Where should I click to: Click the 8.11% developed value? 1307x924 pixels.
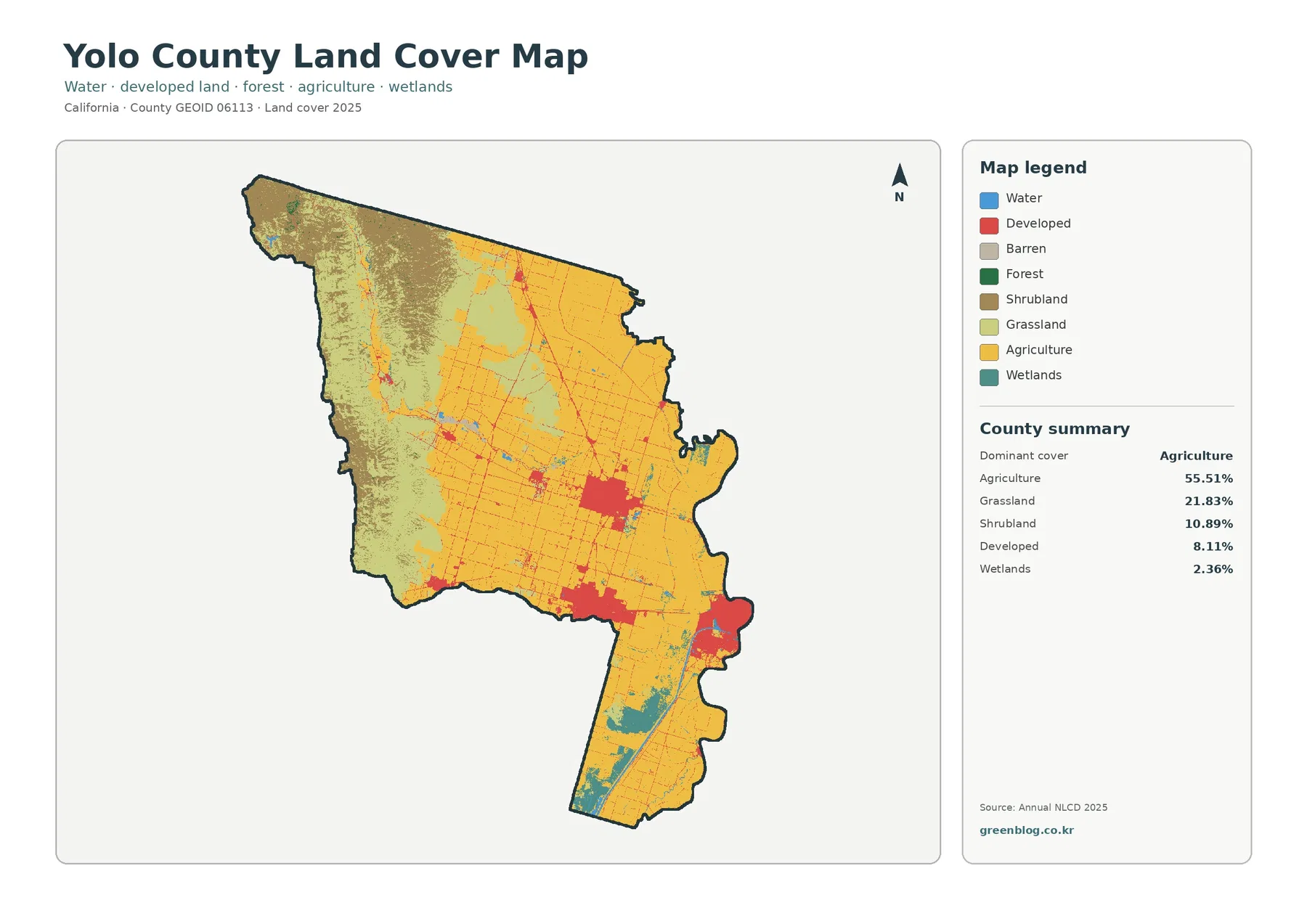click(x=1213, y=547)
